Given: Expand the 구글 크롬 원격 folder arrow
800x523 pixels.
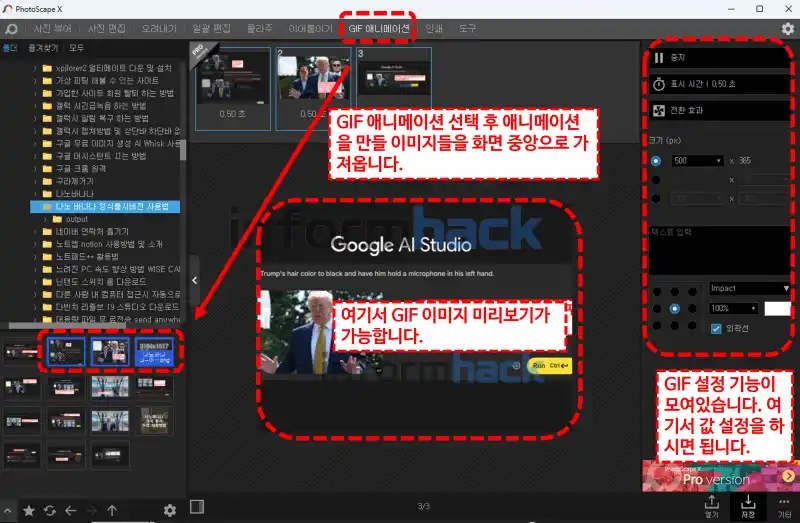Looking at the screenshot, I should pyautogui.click(x=35, y=169).
